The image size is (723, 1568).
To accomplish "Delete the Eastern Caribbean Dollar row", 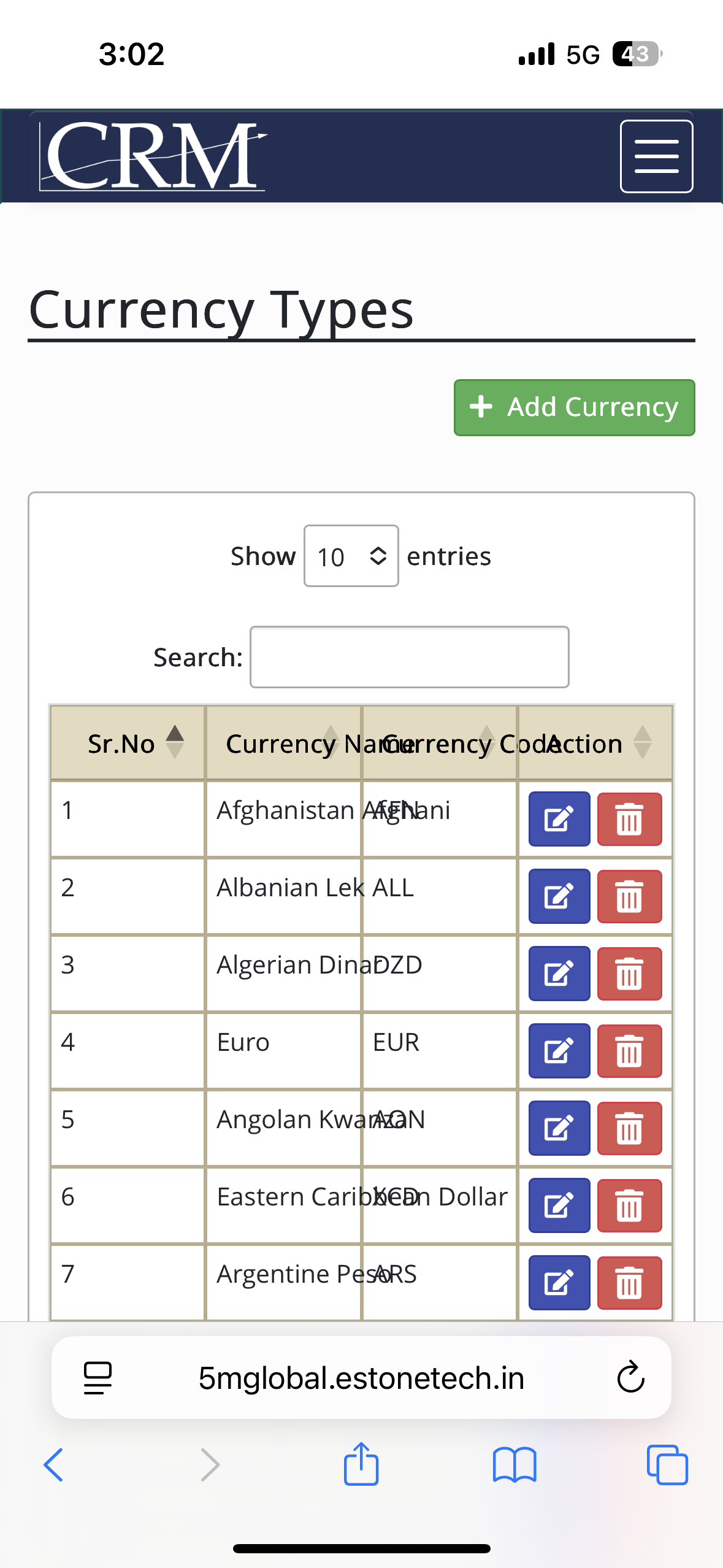I will [629, 1205].
